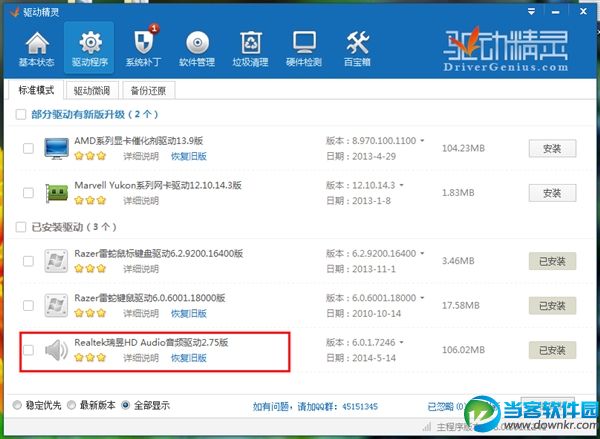Click 已安装 button for Razer 3.46MB driver
This screenshot has height=439, width=600.
(552, 261)
